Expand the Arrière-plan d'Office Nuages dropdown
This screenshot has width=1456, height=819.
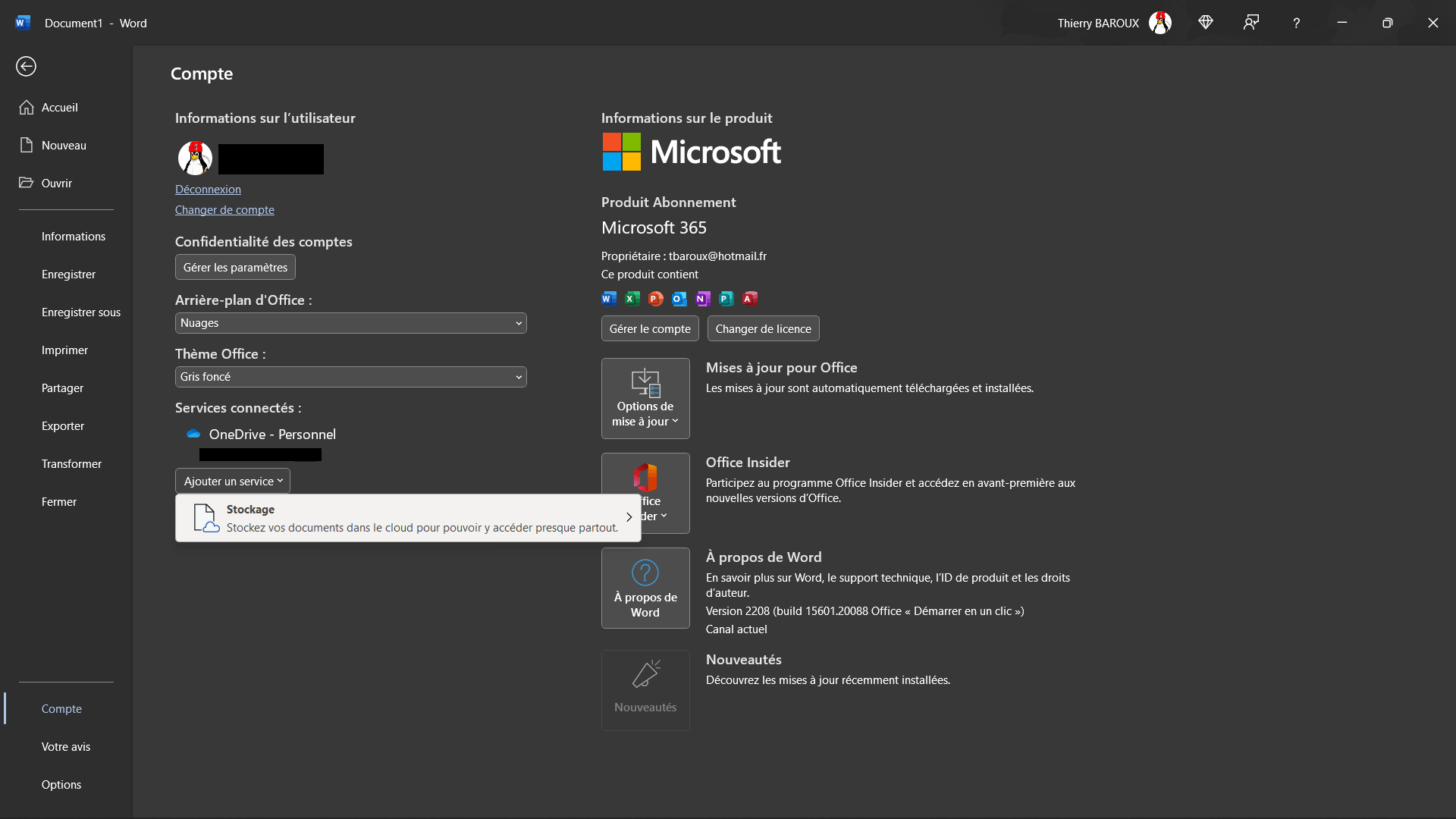coord(350,323)
